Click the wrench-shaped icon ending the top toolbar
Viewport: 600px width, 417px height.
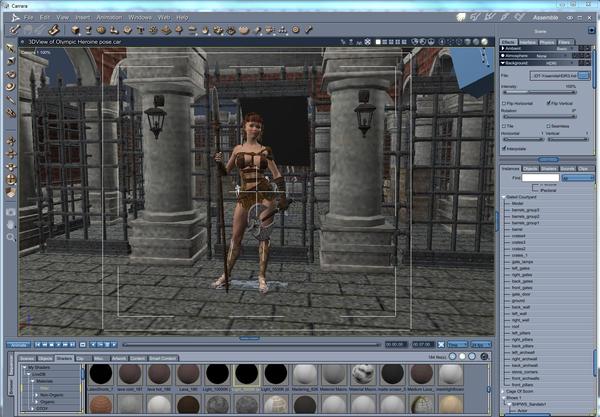tap(308, 29)
